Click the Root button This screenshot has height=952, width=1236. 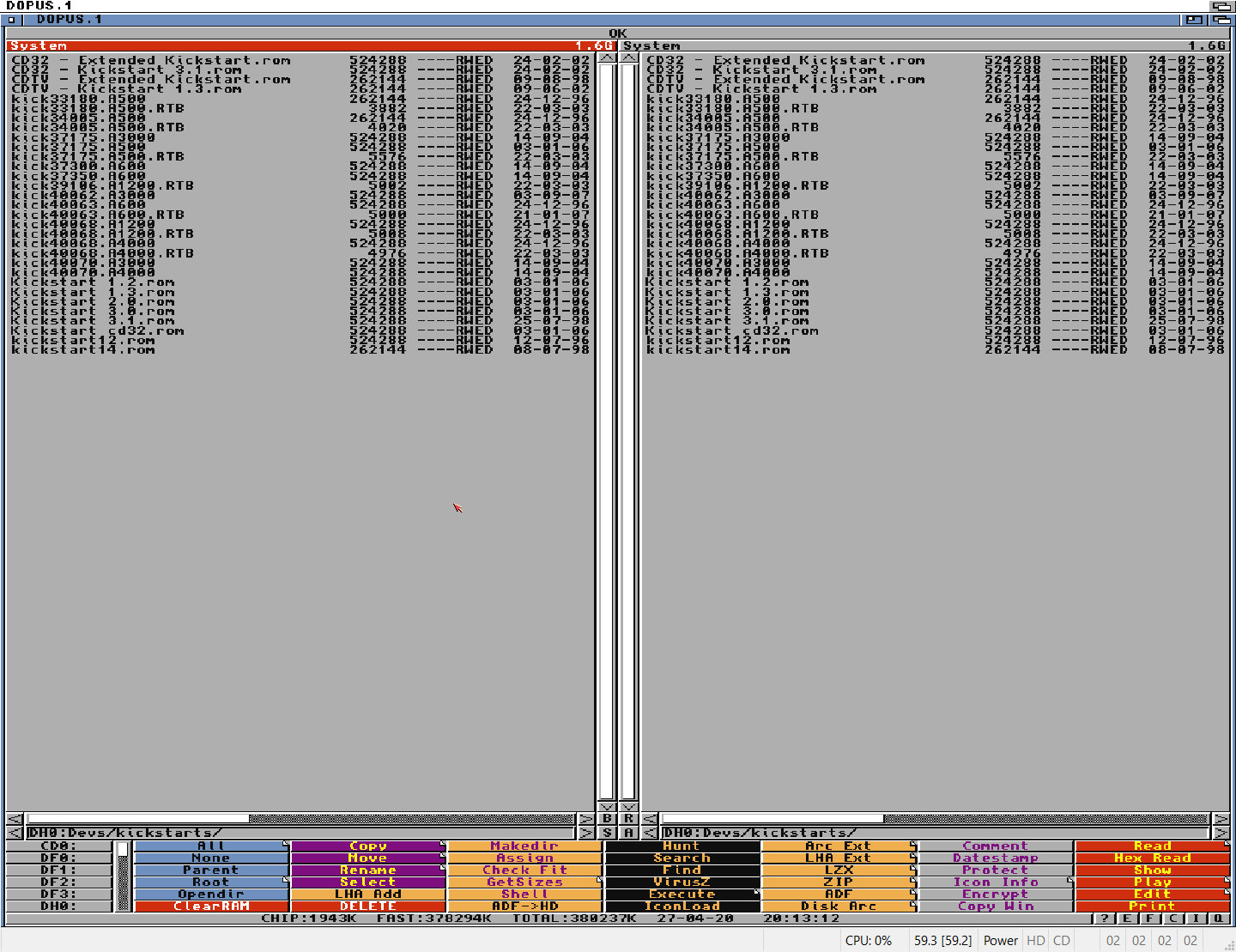coord(211,882)
